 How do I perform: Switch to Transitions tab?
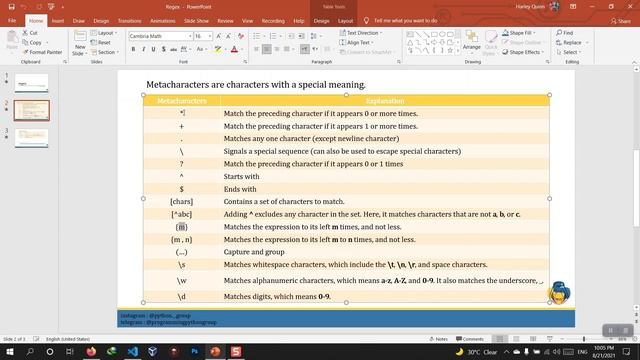pos(129,20)
